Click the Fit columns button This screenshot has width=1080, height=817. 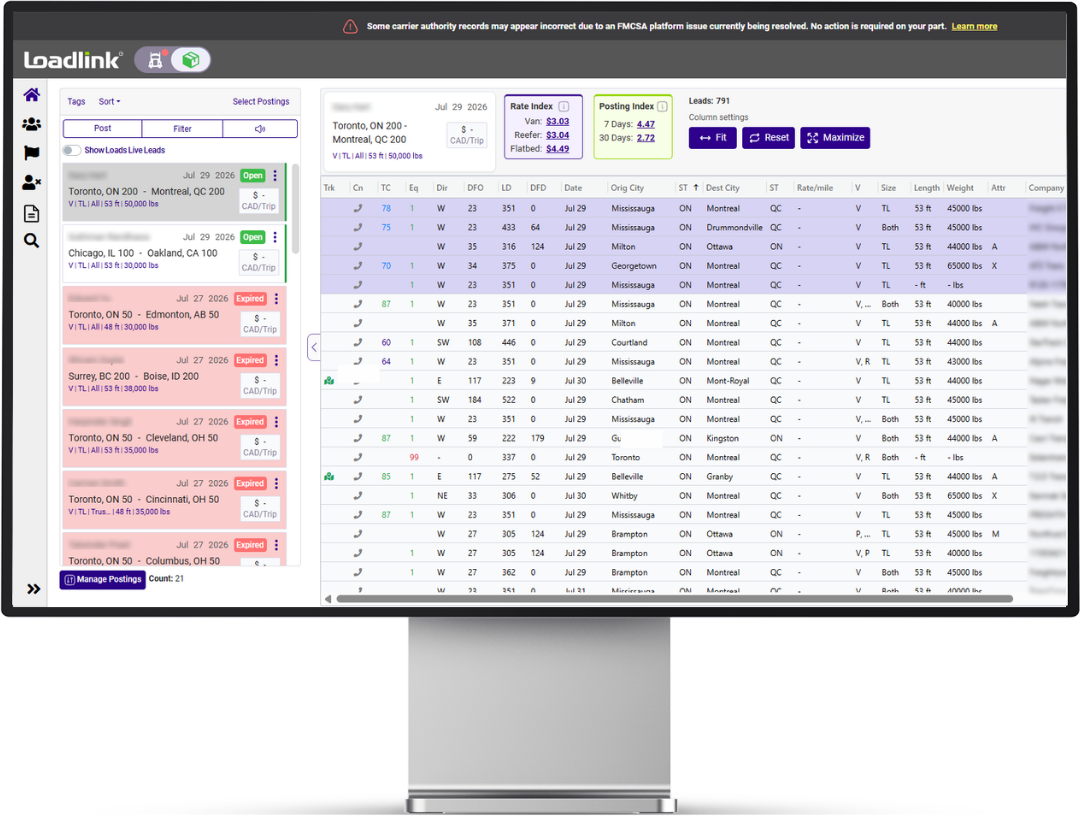712,138
